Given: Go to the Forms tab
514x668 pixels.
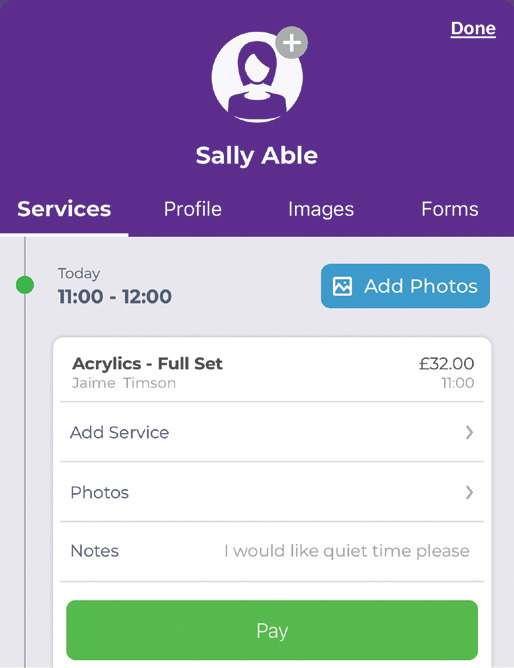Looking at the screenshot, I should coord(450,209).
